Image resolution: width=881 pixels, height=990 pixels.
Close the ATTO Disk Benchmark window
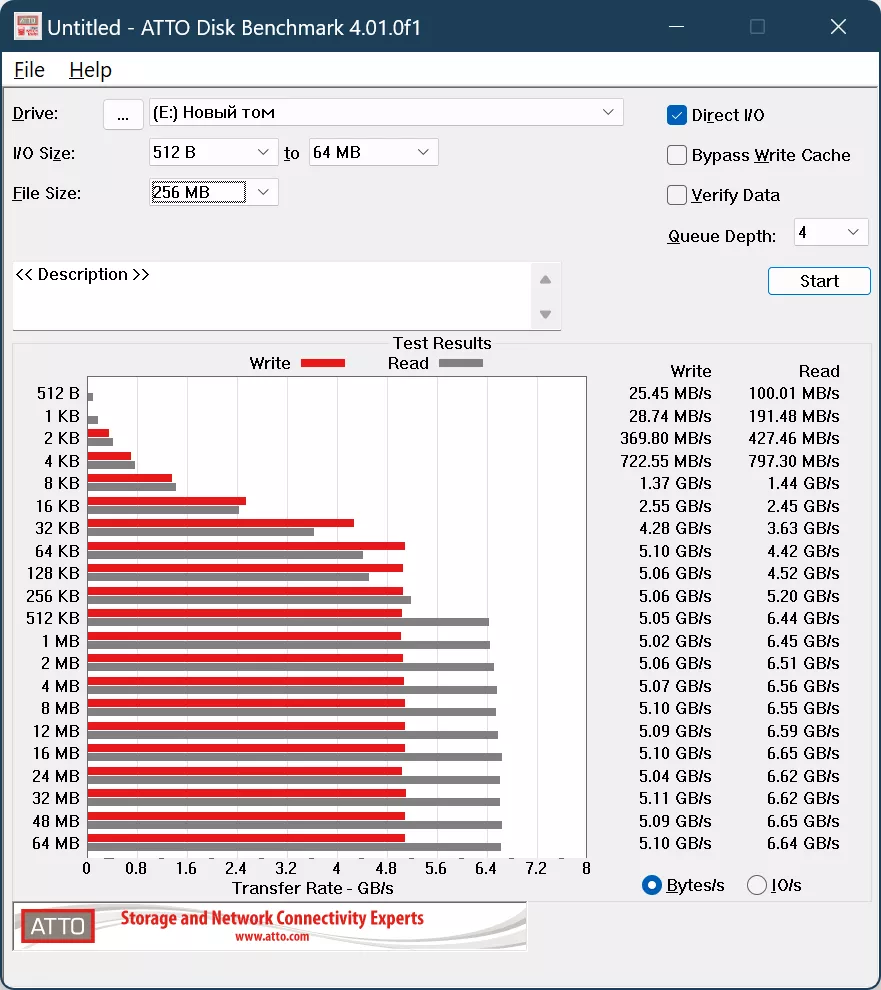pyautogui.click(x=838, y=27)
